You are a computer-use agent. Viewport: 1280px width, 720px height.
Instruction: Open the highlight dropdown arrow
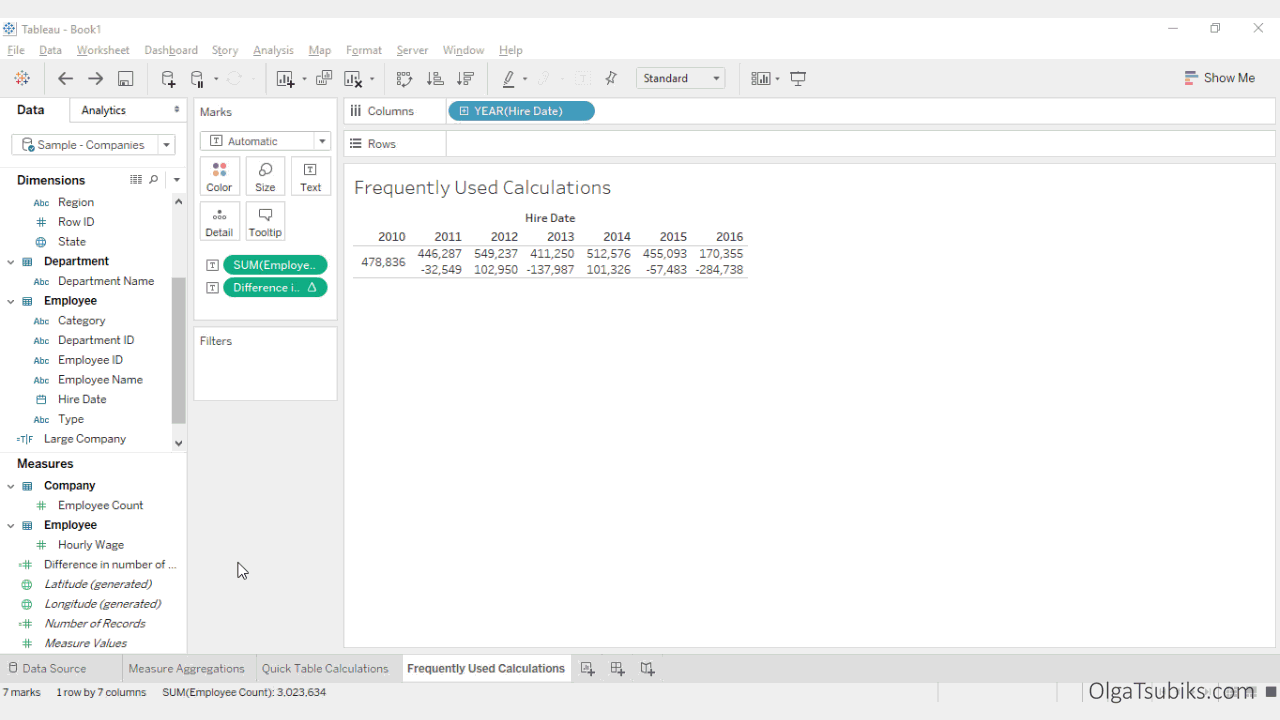pos(525,79)
